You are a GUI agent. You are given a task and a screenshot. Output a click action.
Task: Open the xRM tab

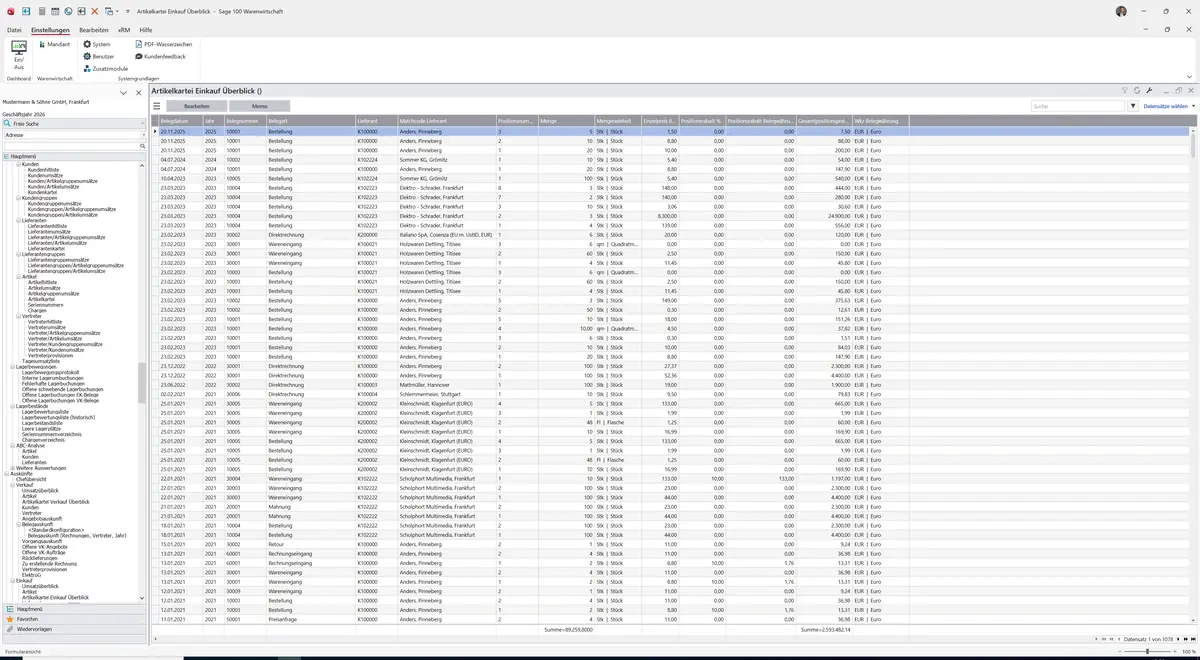[124, 30]
